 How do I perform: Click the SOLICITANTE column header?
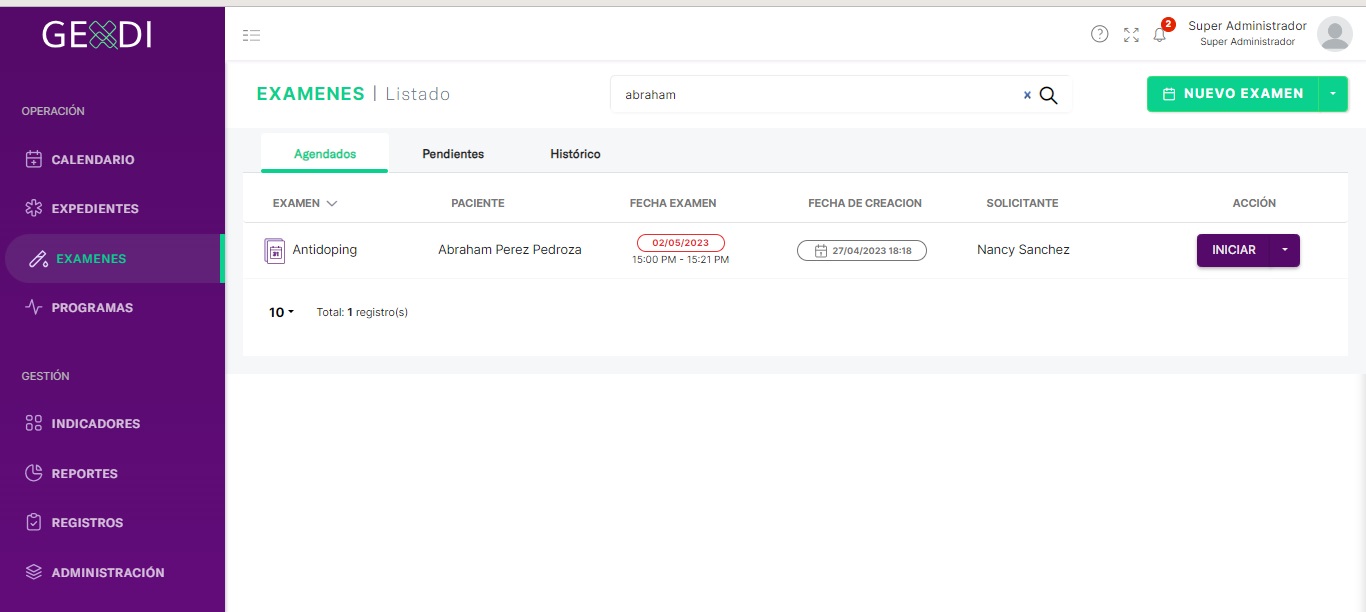(1022, 203)
